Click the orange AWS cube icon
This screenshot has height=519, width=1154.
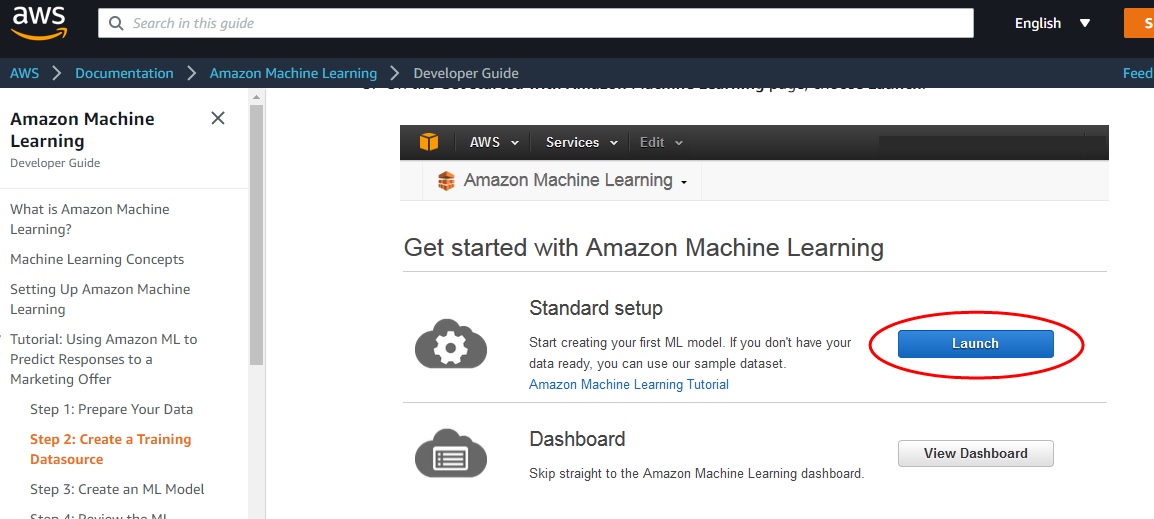tap(429, 142)
